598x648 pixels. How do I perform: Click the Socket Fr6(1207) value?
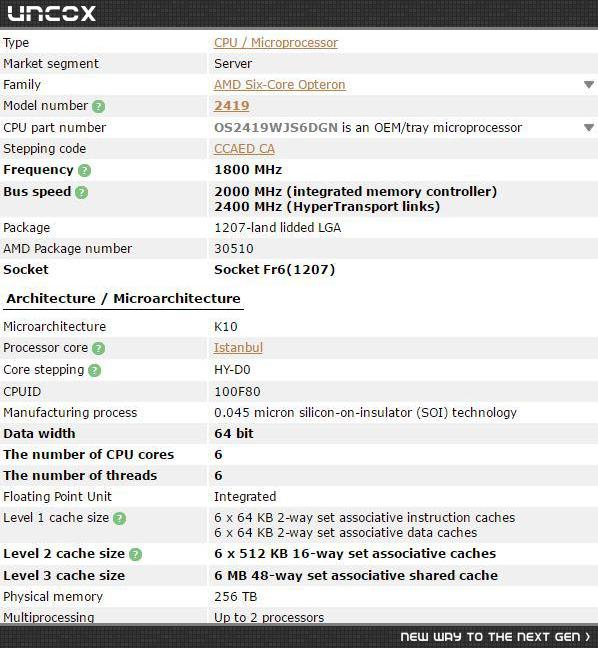pos(274,270)
